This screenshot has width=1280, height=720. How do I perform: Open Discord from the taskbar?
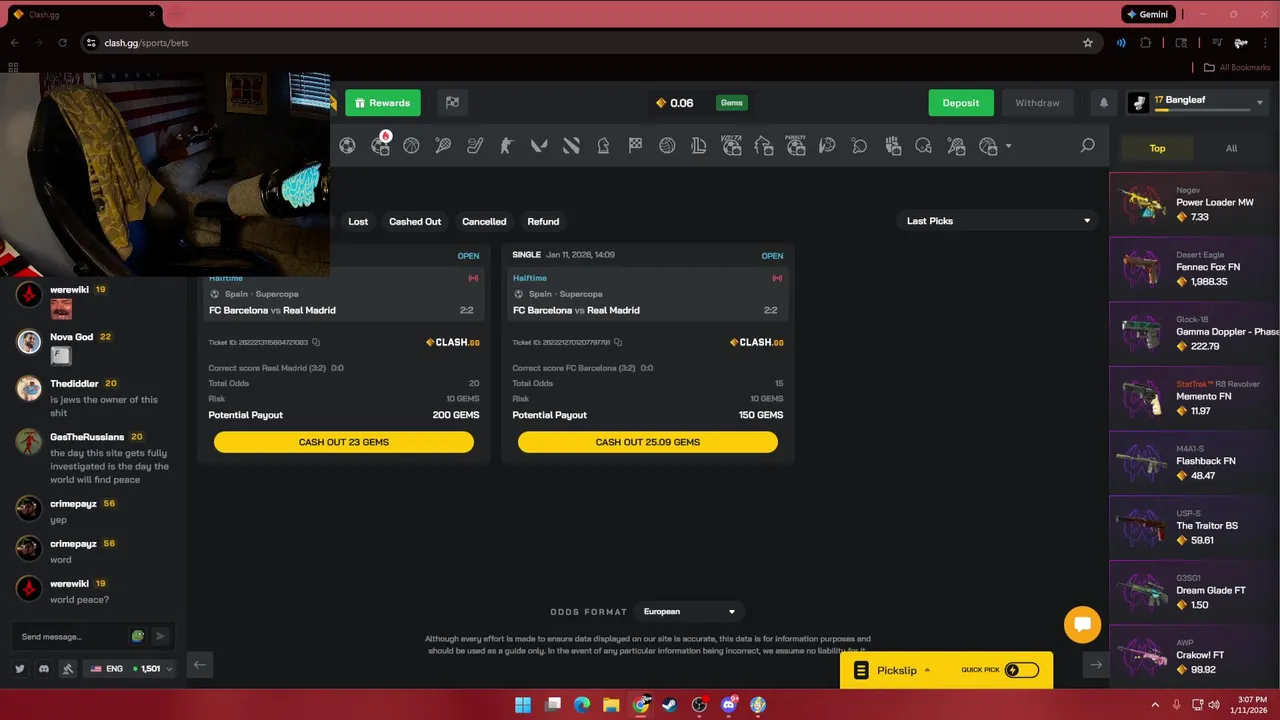(x=729, y=705)
